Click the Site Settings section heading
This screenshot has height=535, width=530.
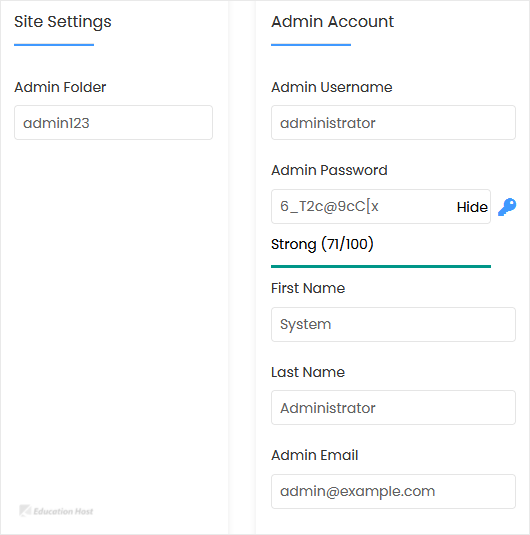(63, 22)
